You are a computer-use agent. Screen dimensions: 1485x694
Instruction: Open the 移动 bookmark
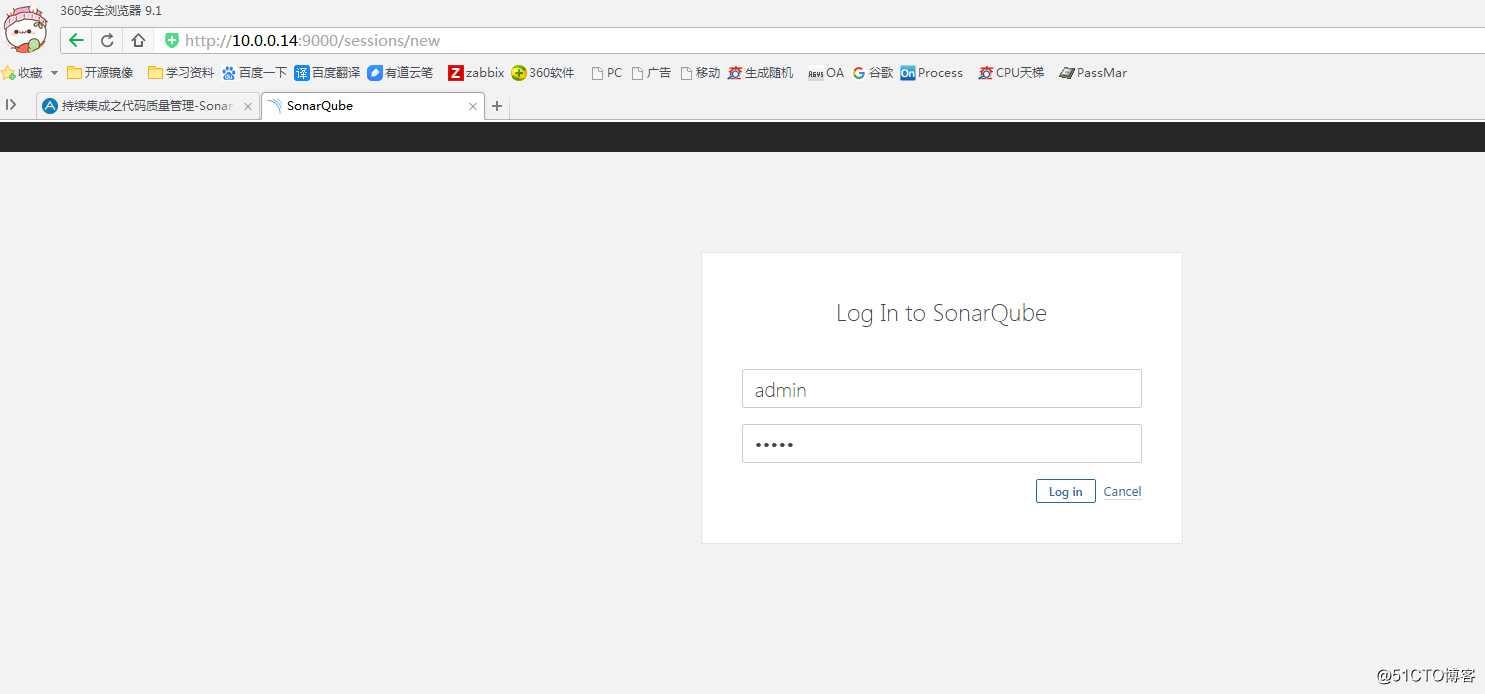coord(700,73)
